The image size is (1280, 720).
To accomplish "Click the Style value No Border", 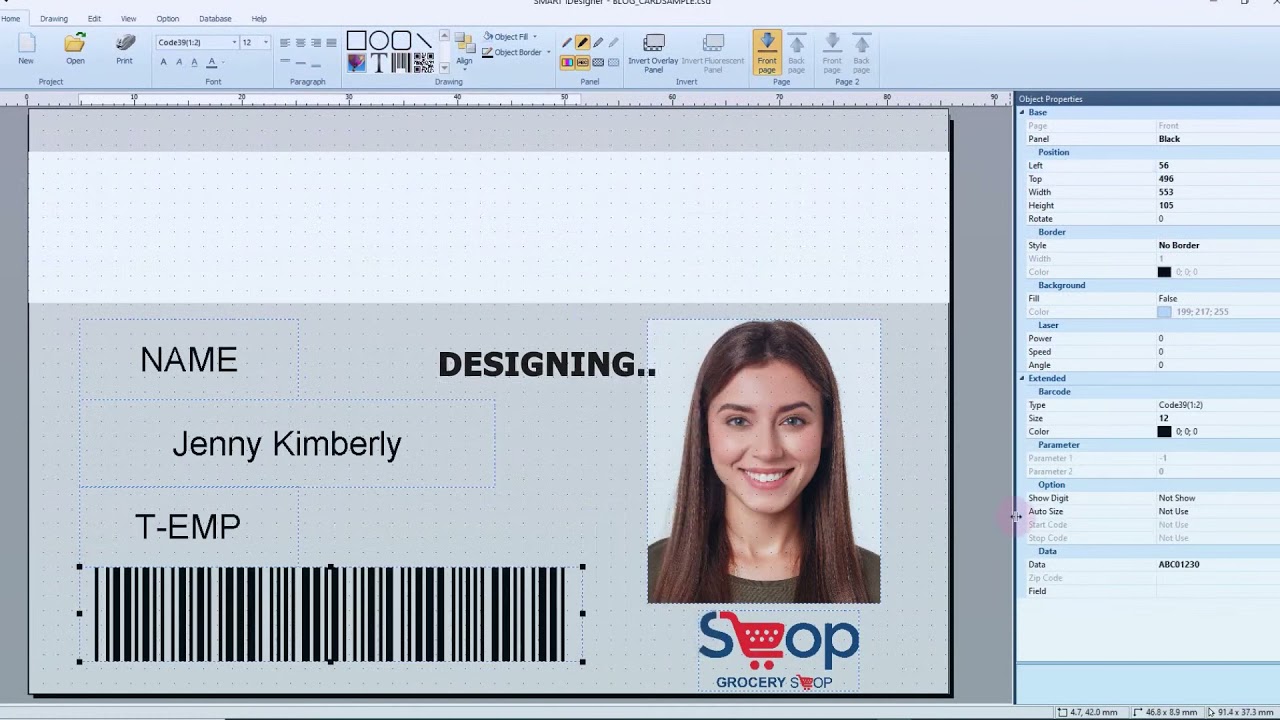I will 1218,245.
